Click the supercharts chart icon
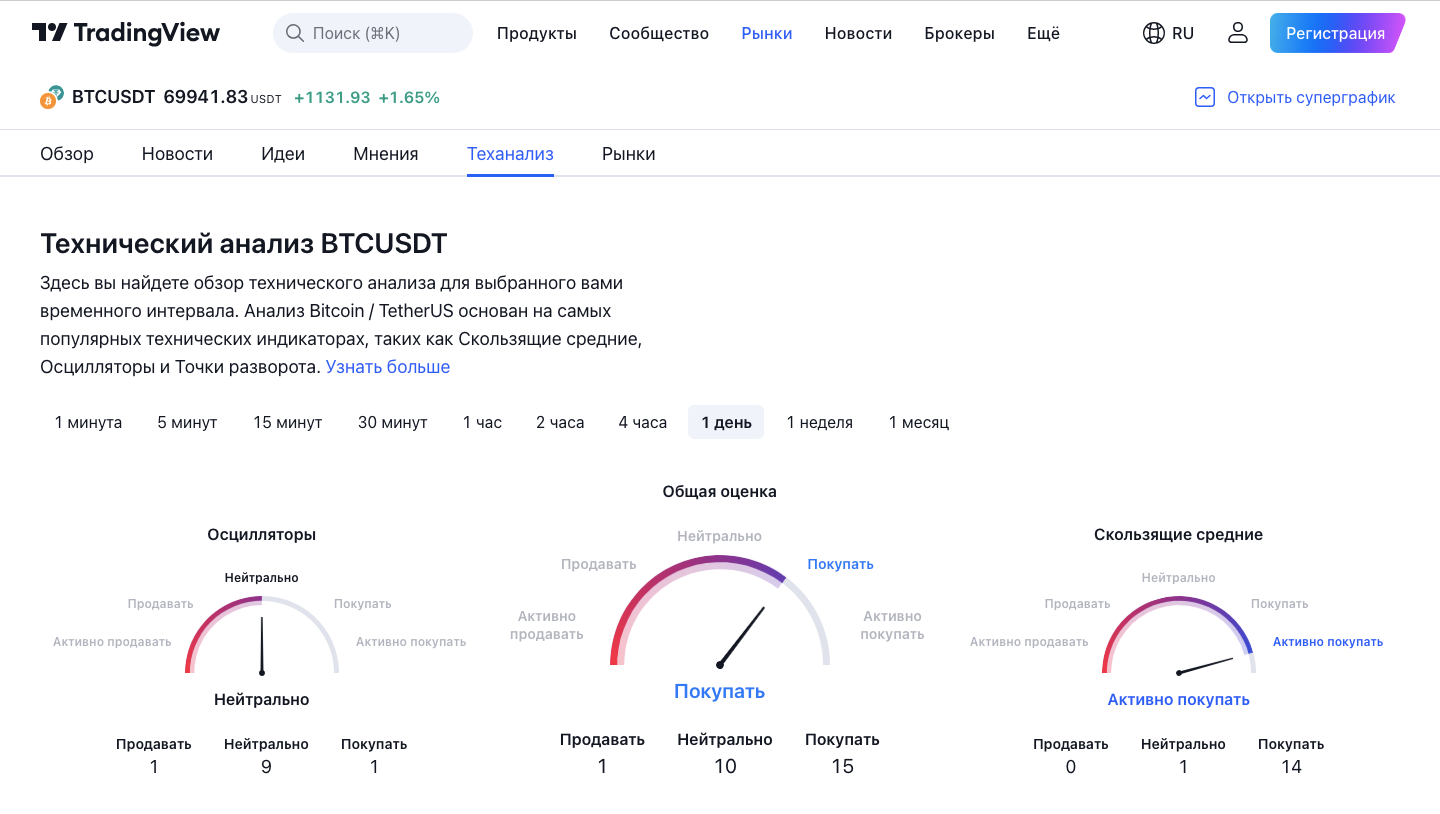1440x814 pixels. click(x=1205, y=97)
